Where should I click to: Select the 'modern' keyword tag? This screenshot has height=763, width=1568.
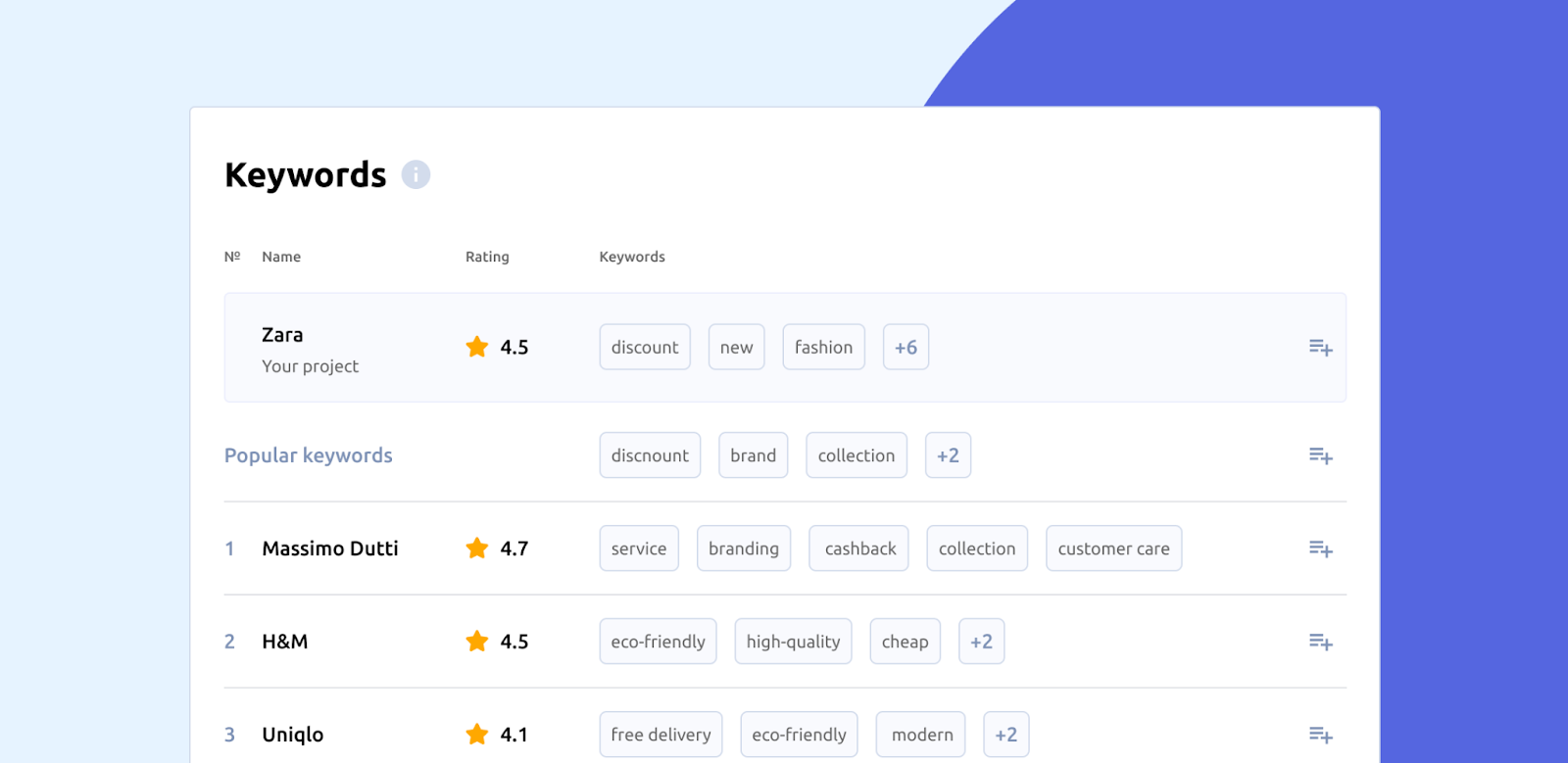tap(921, 735)
